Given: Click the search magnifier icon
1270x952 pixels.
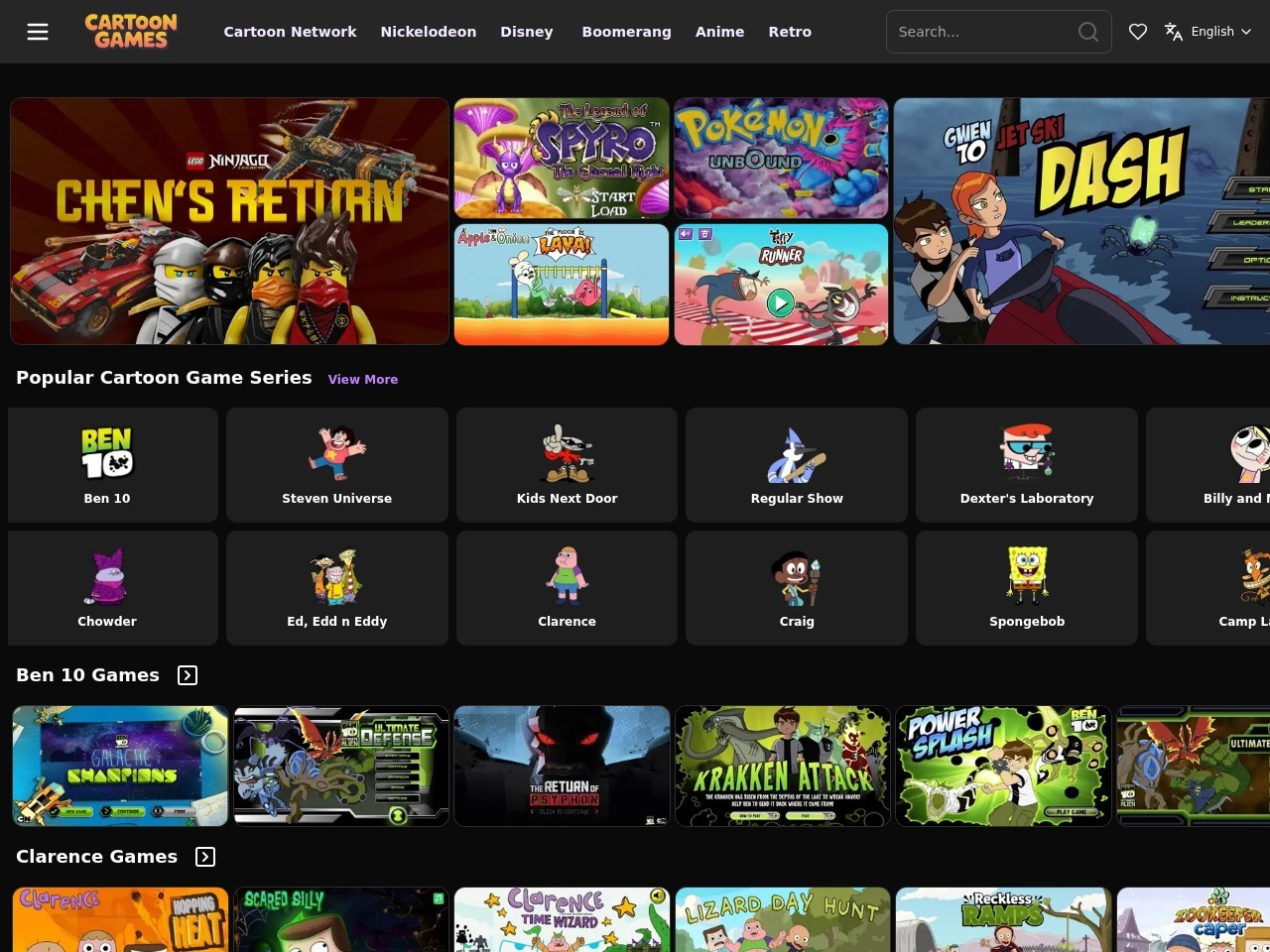Looking at the screenshot, I should [x=1088, y=32].
